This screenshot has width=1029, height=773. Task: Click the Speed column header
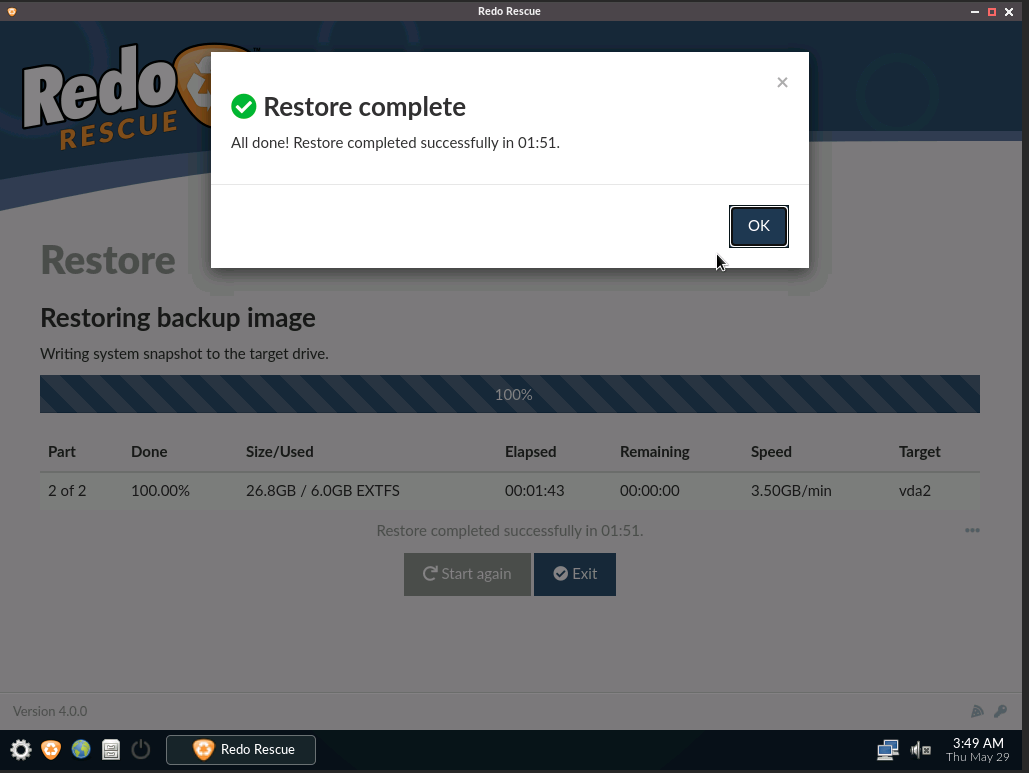coord(771,451)
